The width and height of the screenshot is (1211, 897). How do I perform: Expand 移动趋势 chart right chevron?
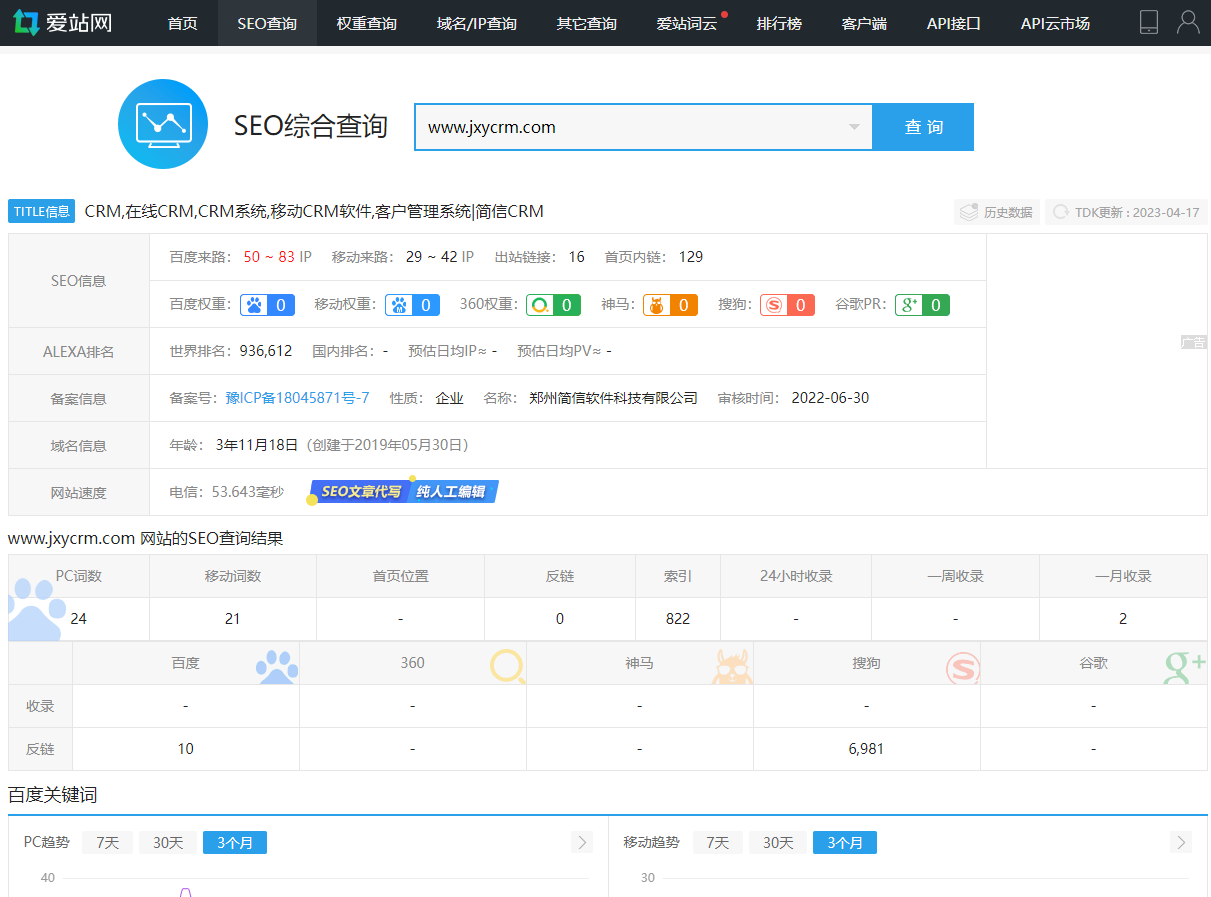click(x=1182, y=842)
